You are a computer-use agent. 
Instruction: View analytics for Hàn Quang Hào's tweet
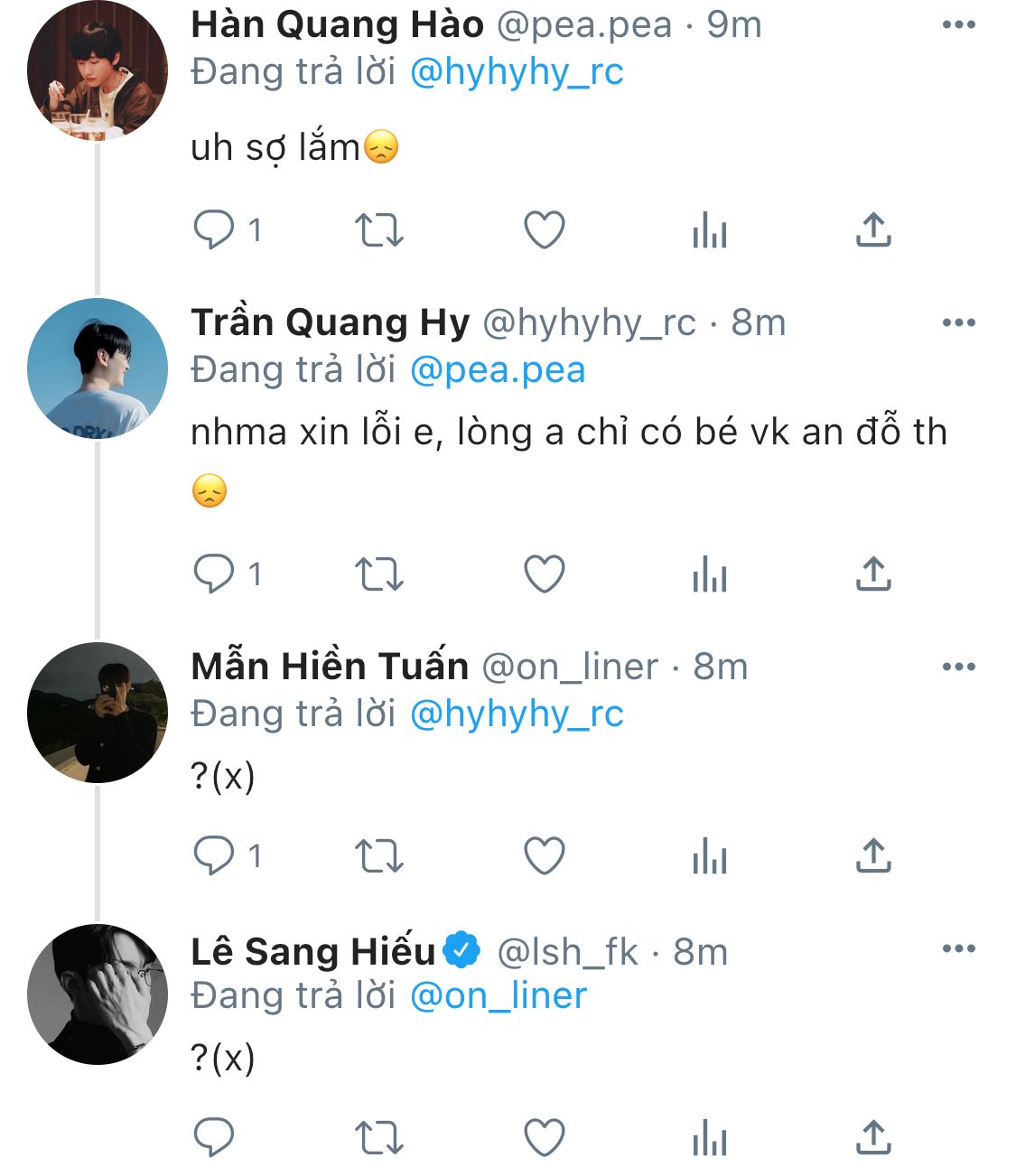point(709,230)
